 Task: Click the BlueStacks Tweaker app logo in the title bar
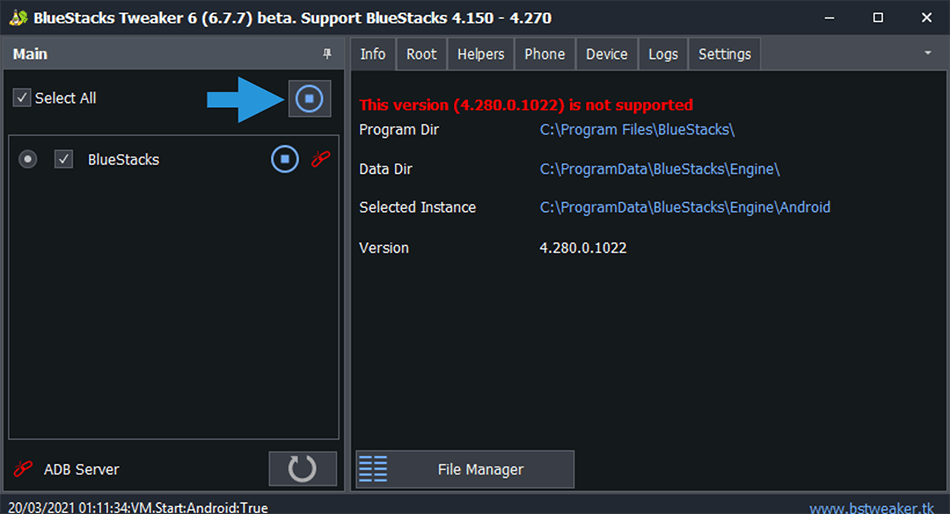point(18,18)
